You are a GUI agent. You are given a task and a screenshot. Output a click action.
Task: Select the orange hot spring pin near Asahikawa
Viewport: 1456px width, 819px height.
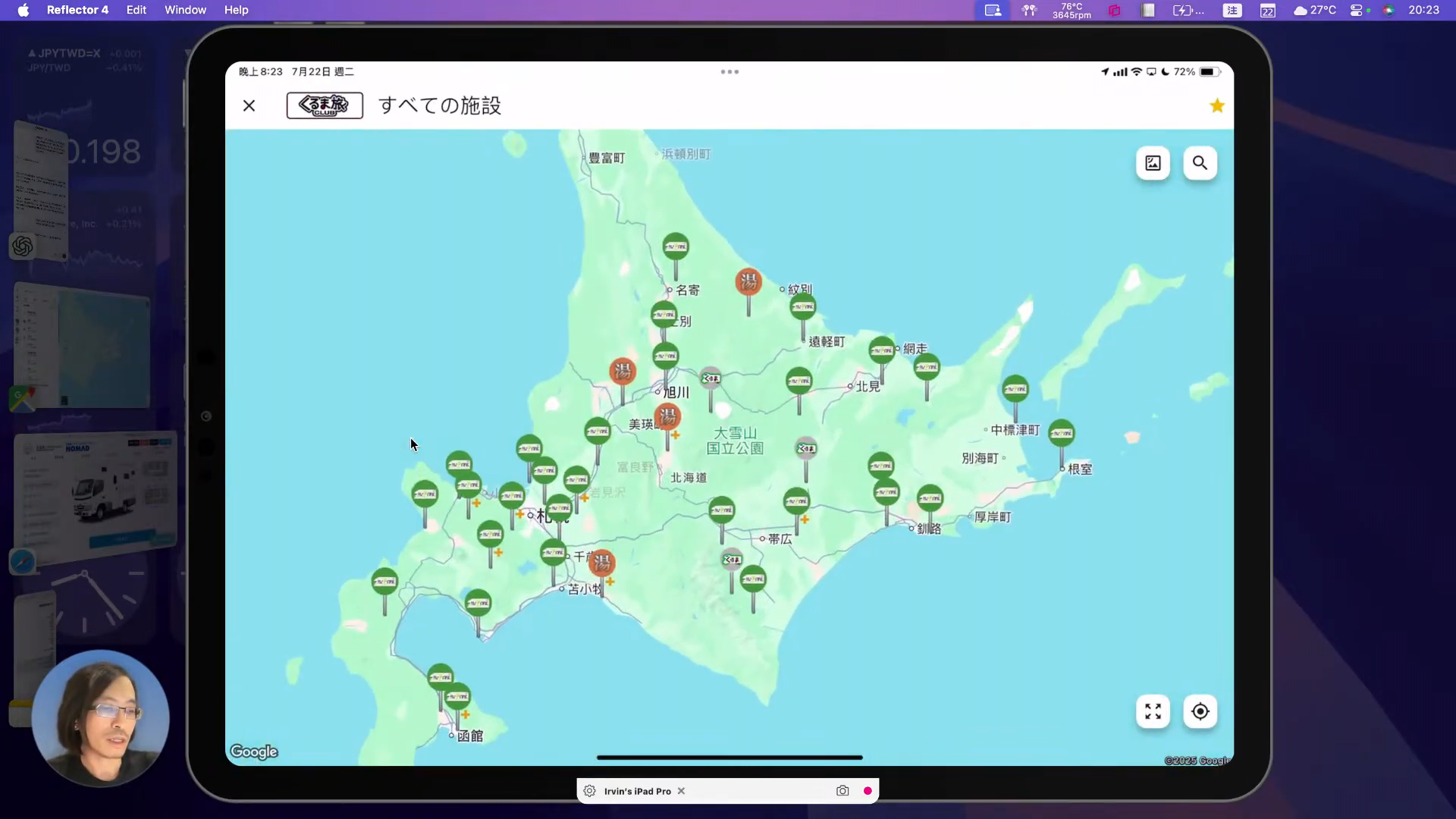click(x=623, y=372)
